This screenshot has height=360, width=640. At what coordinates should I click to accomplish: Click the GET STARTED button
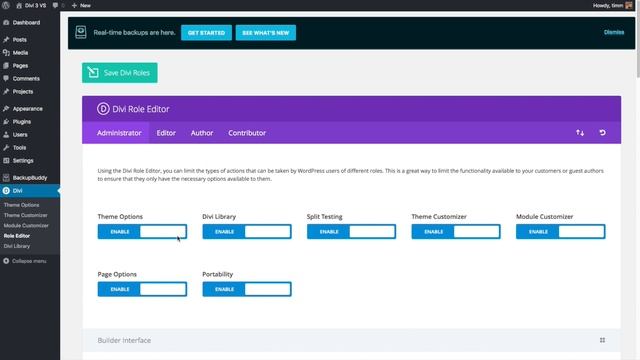206,33
